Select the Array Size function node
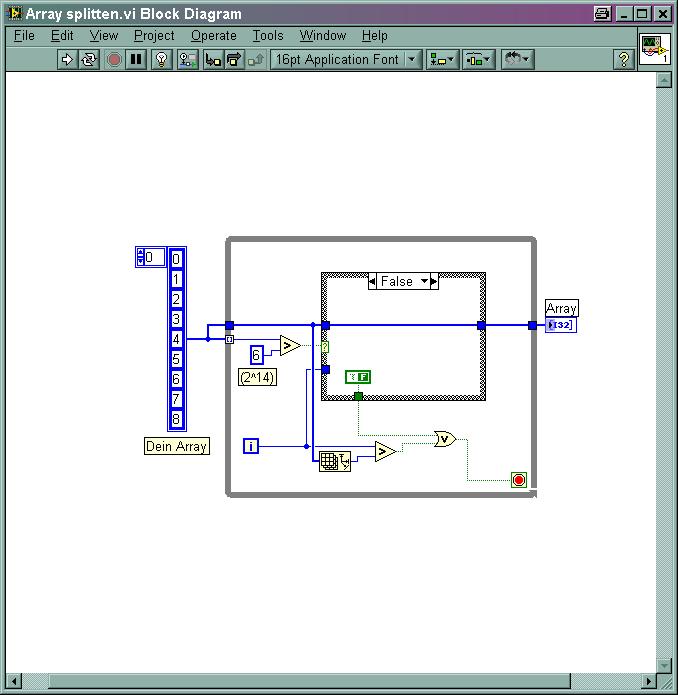Viewport: 678px width, 695px height. click(335, 461)
